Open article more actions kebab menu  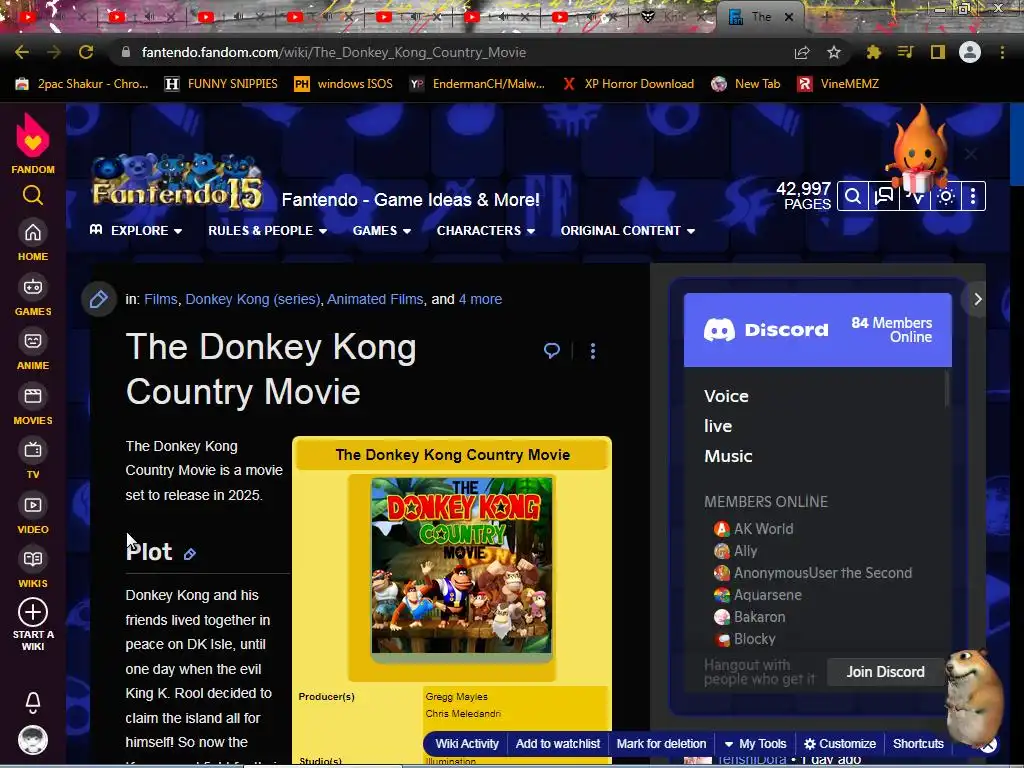pyautogui.click(x=593, y=351)
